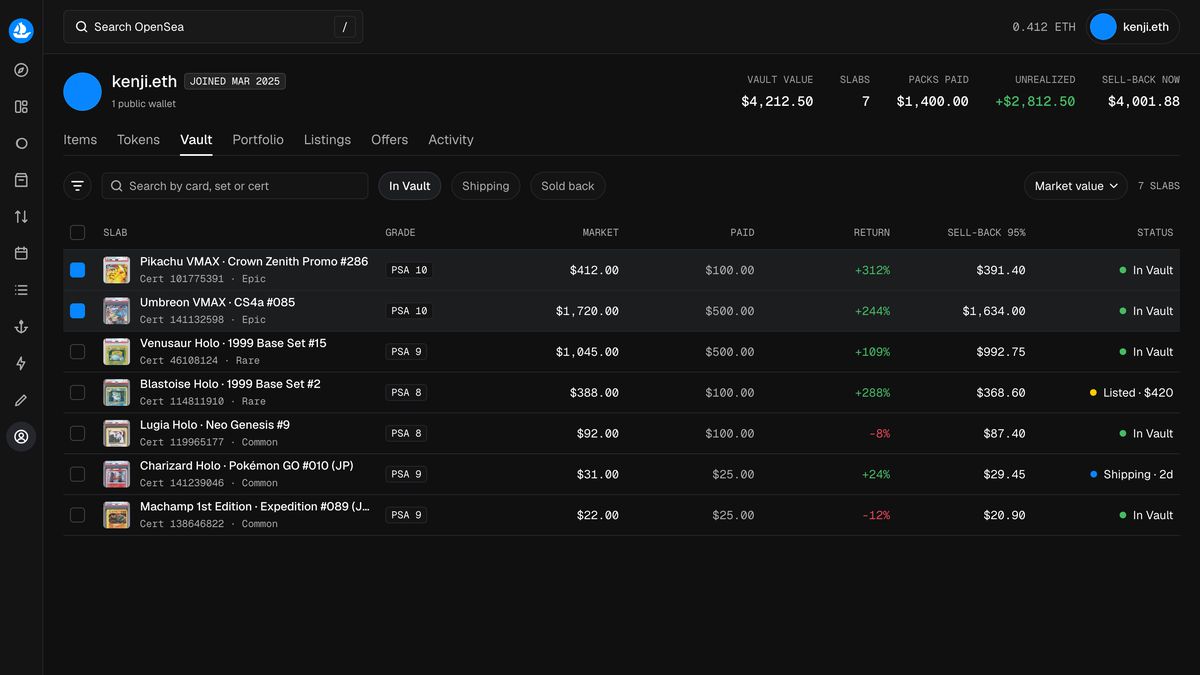Open the filter icon button beside search
The height and width of the screenshot is (675, 1200).
[77, 186]
